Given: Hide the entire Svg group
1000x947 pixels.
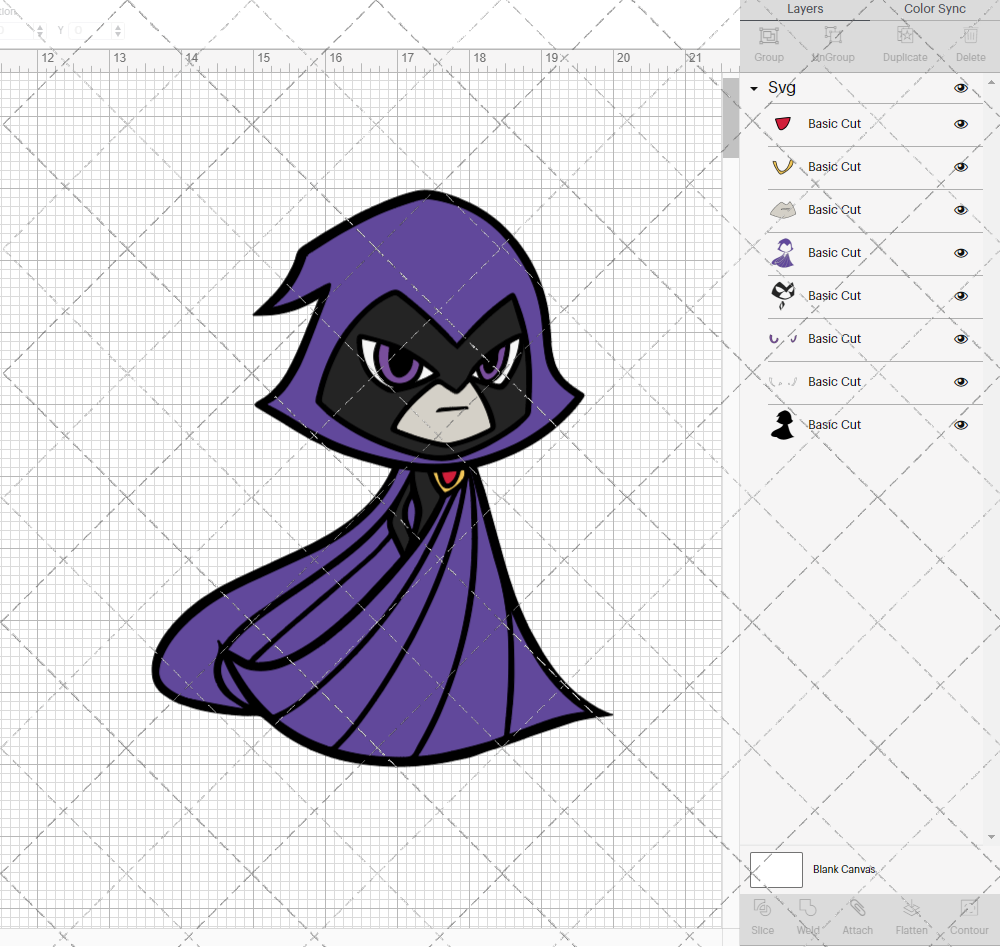Looking at the screenshot, I should 960,88.
